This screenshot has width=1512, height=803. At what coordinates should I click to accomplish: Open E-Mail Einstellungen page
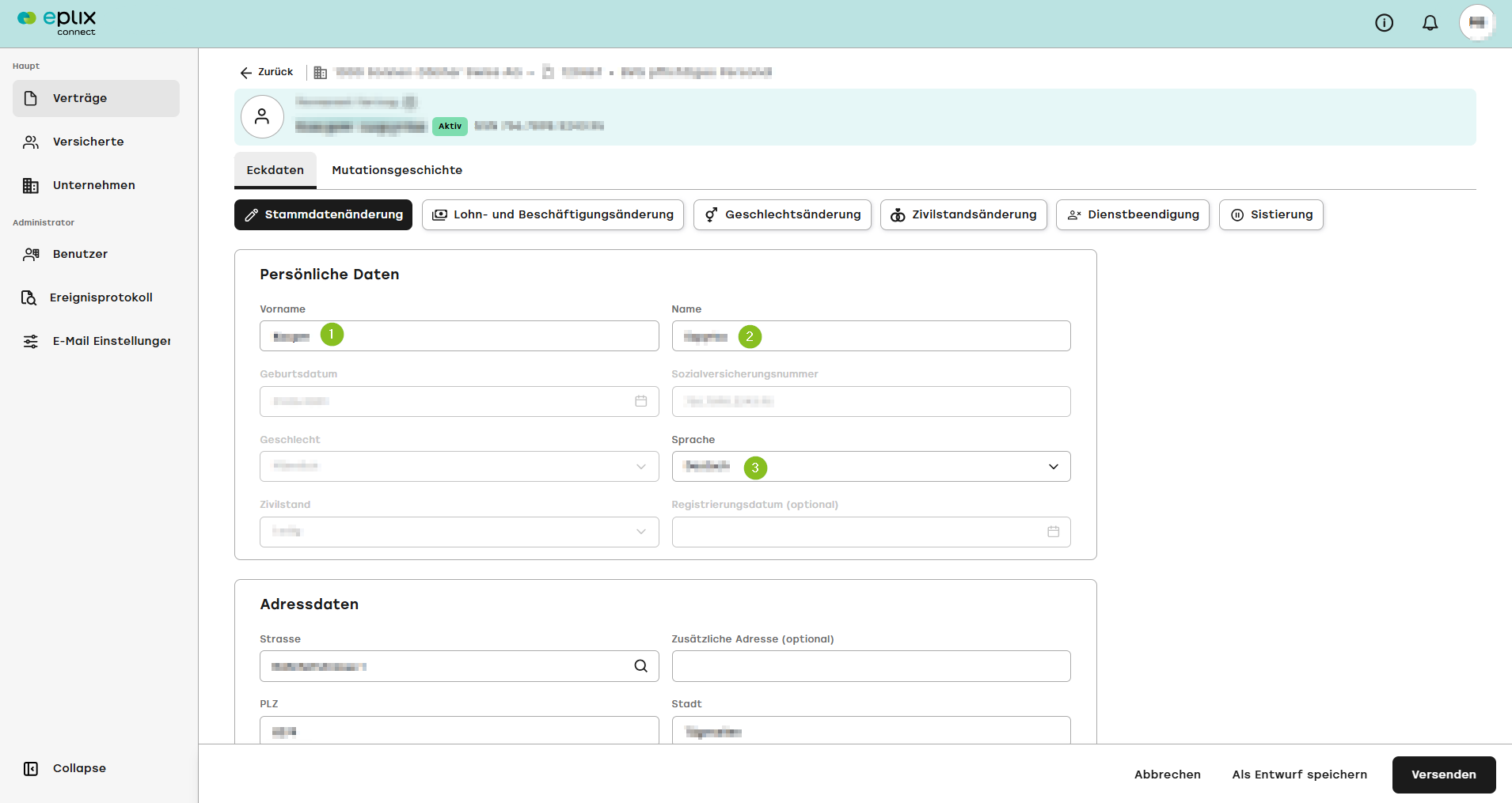coord(96,341)
